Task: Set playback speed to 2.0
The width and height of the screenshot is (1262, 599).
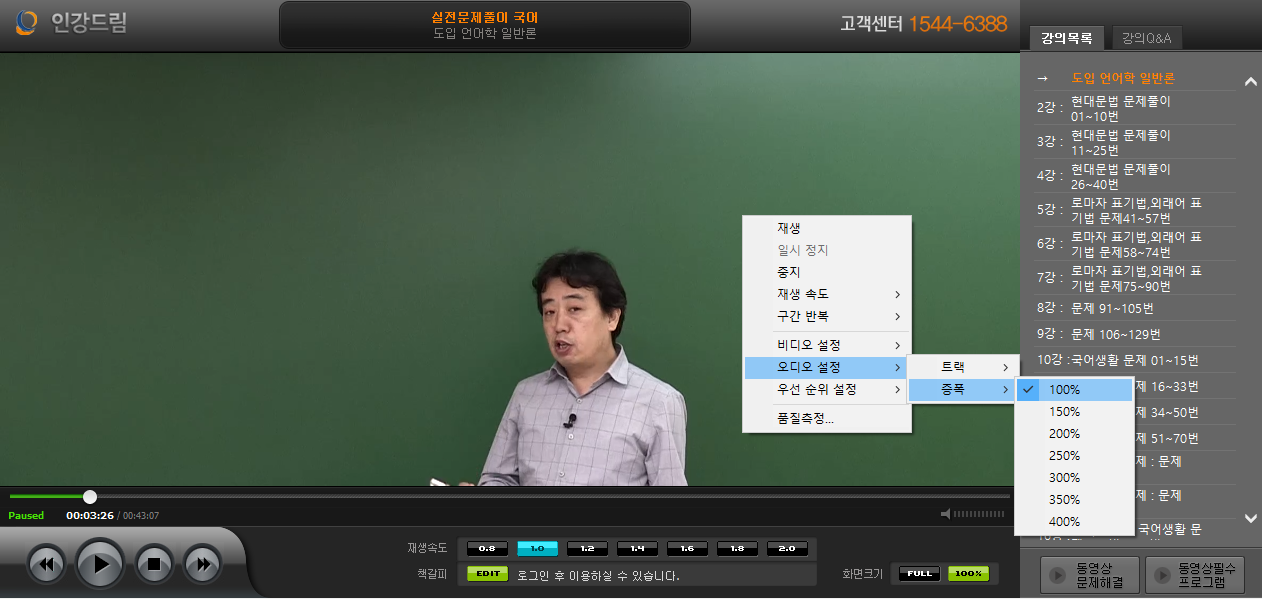Action: 787,548
